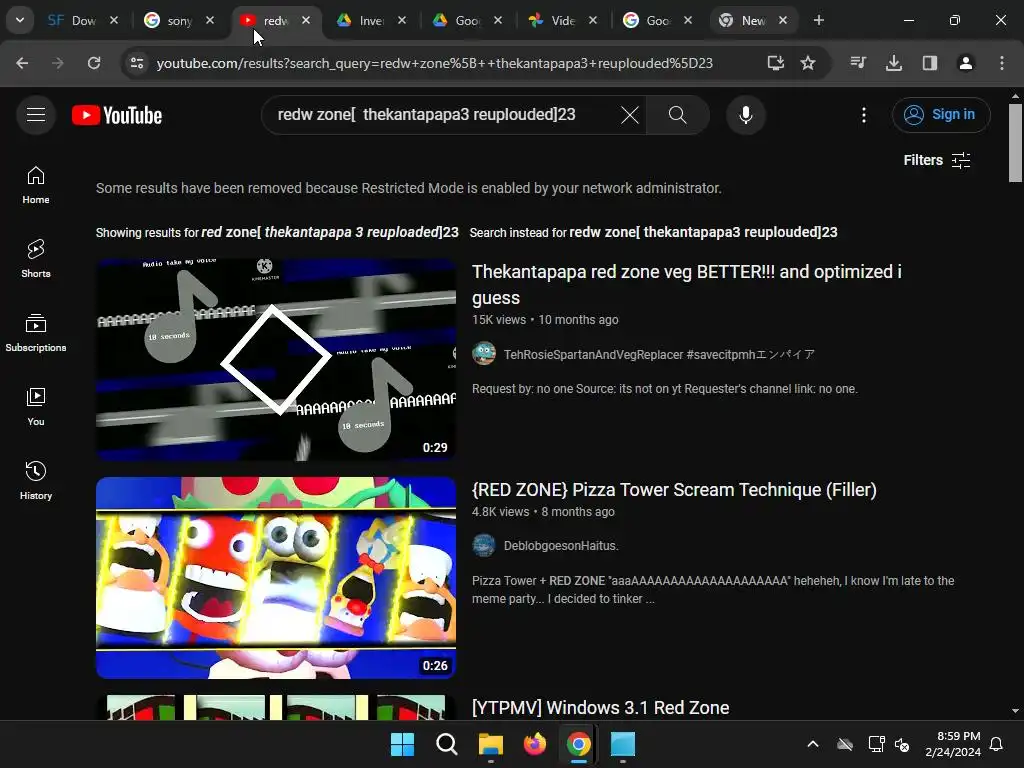
Task: Open the Thekantapapa red zone veg thumbnail
Action: [276, 360]
